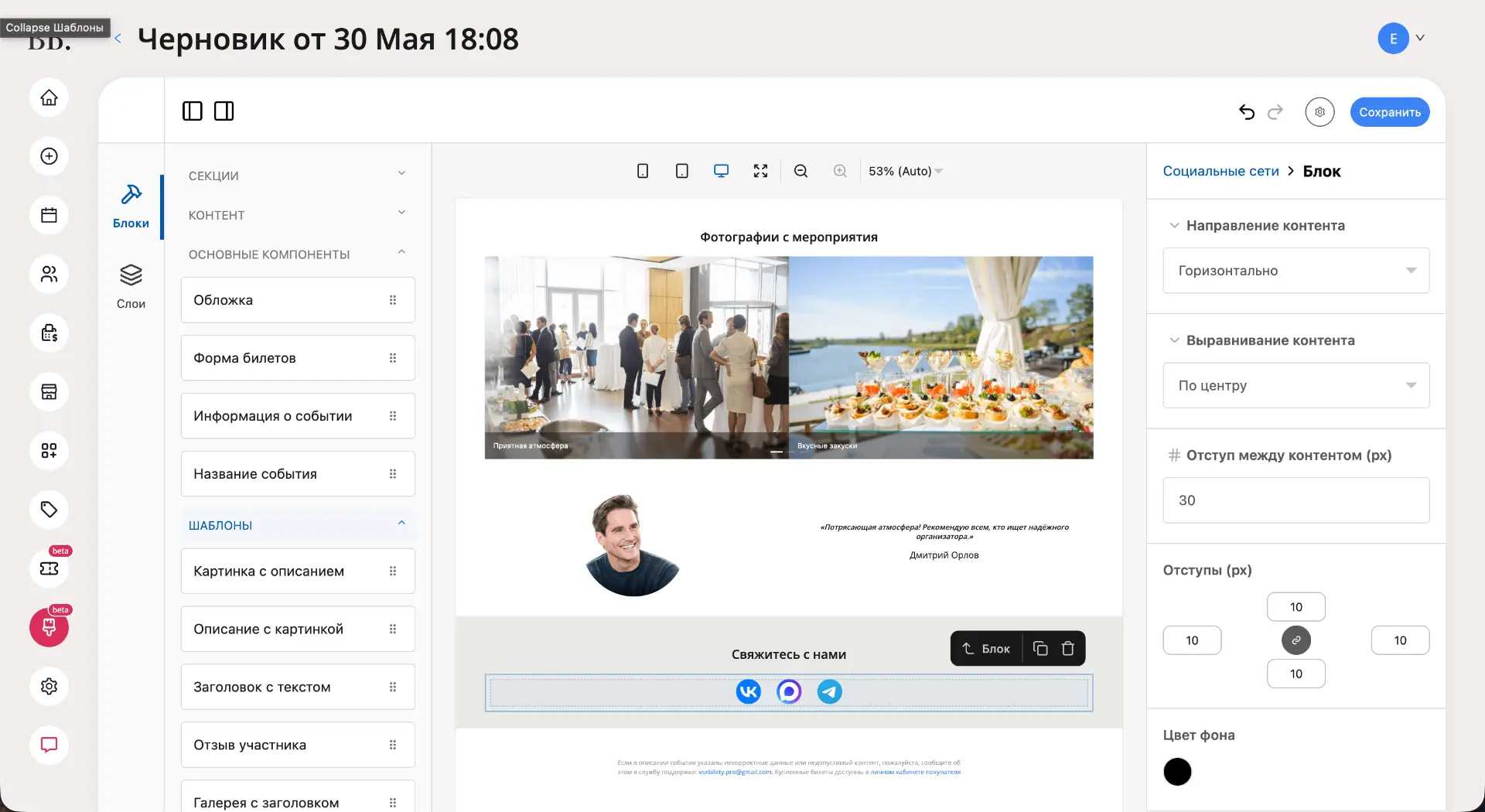Click the content gap input field
Screen dimensions: 1485x812
(1296, 500)
